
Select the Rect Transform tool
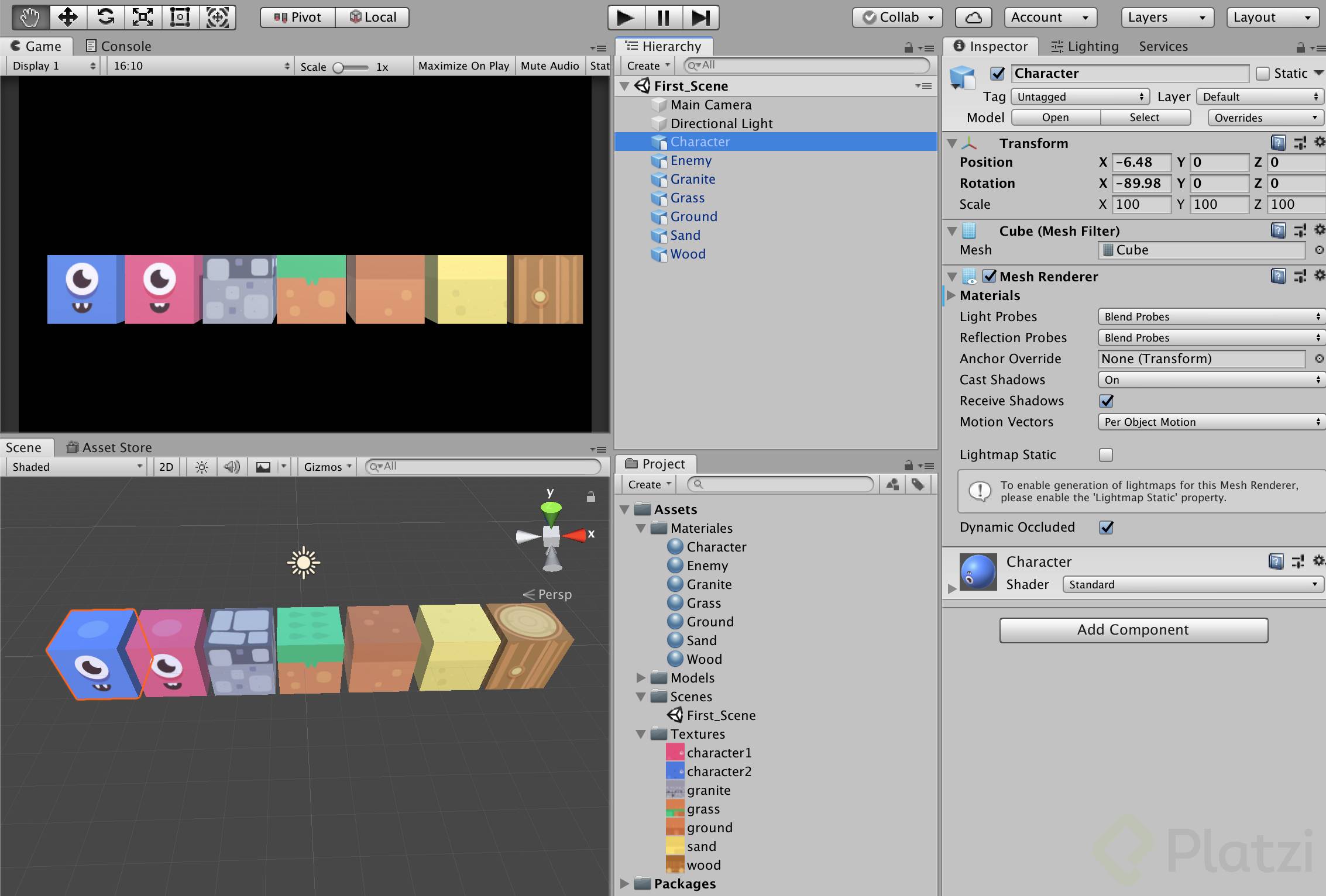coord(180,17)
